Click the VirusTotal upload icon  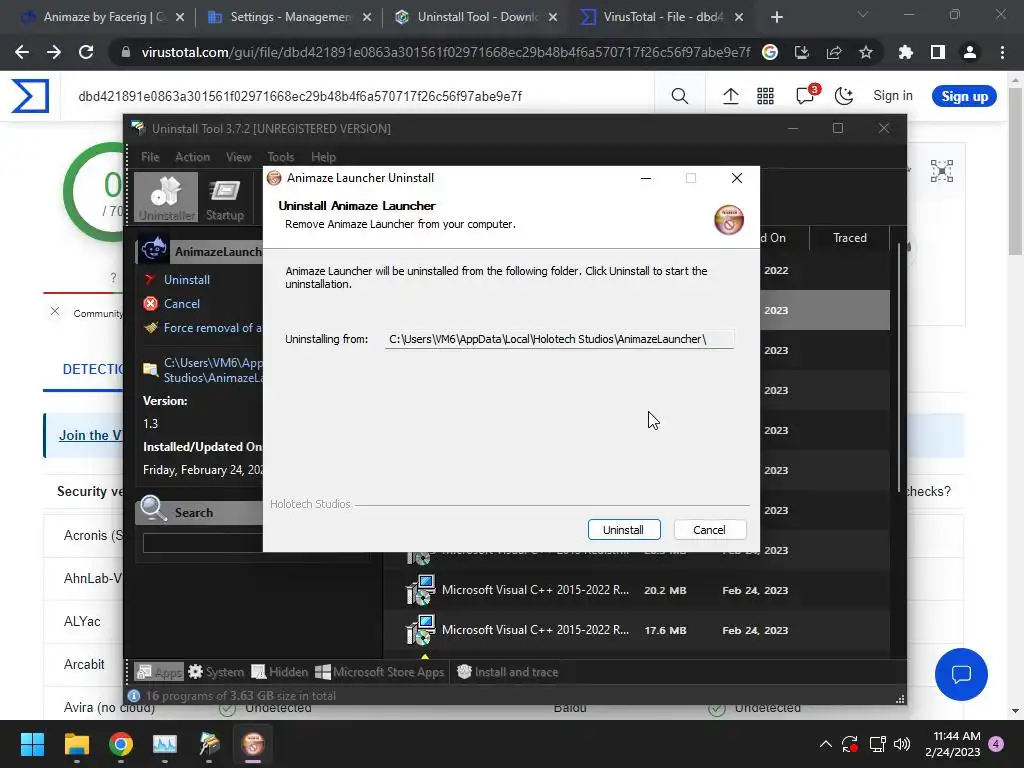pos(731,96)
